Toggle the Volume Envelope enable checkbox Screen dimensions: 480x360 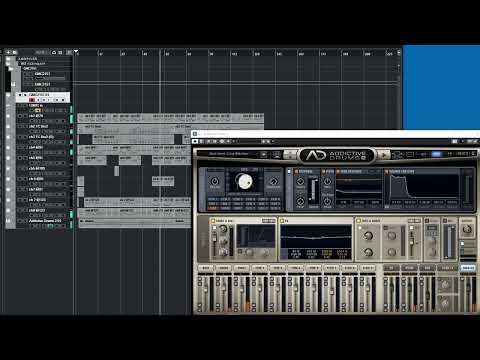point(387,172)
